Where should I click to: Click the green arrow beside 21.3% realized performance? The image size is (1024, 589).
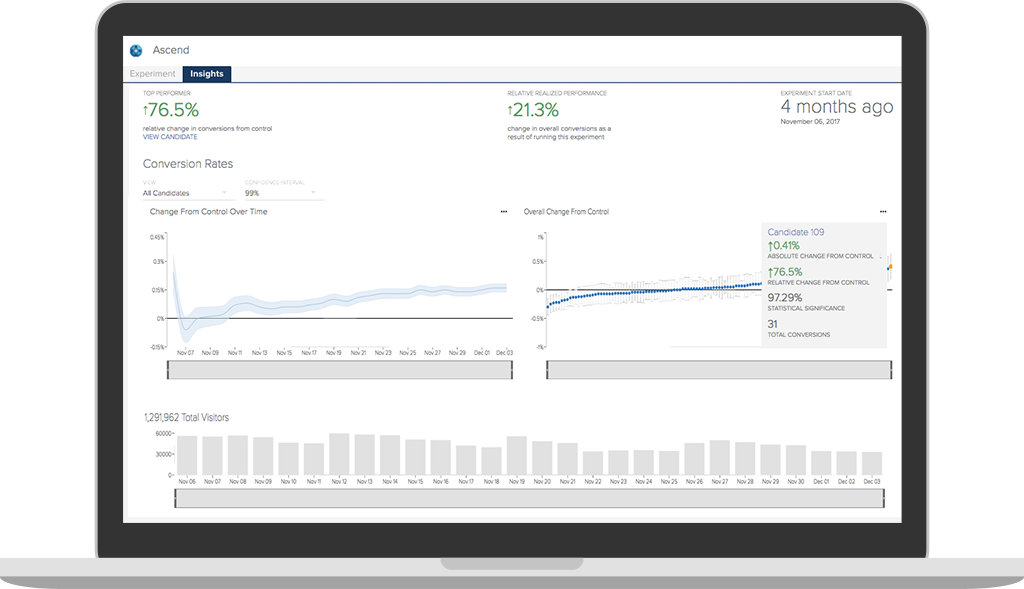[x=510, y=110]
